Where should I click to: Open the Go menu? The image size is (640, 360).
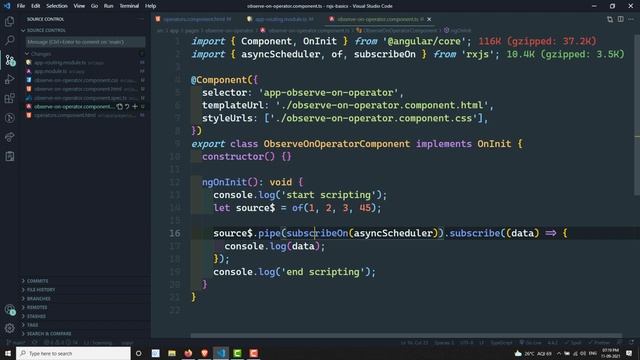click(x=94, y=6)
